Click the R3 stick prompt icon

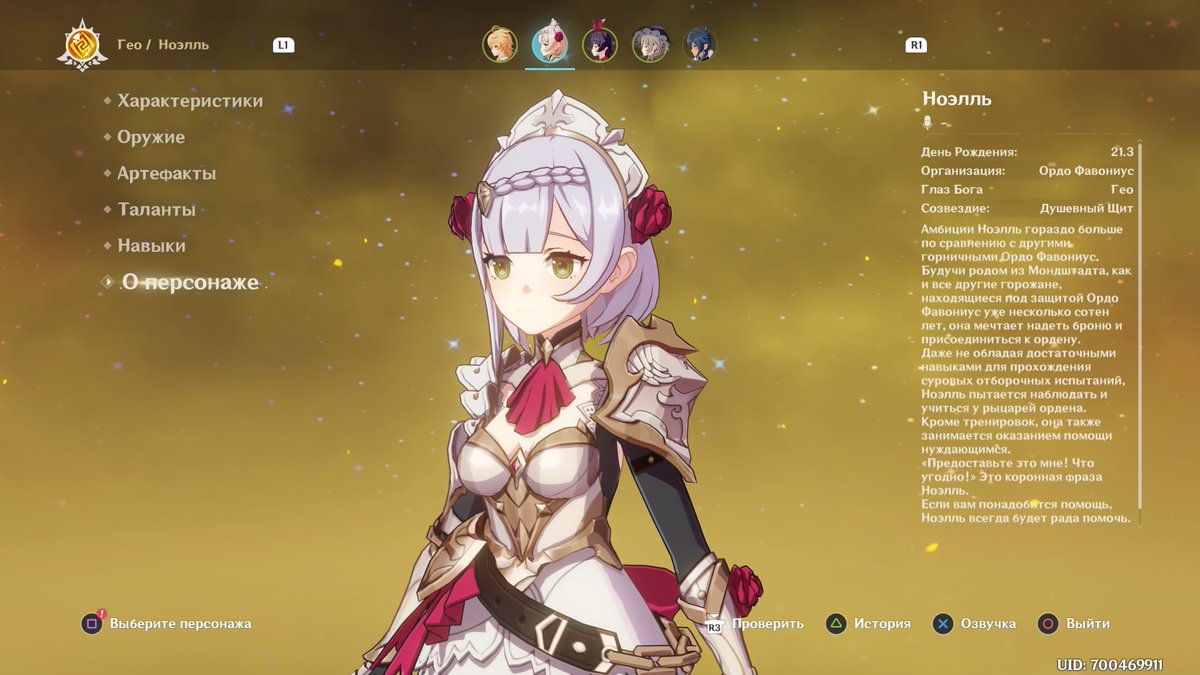pos(714,625)
